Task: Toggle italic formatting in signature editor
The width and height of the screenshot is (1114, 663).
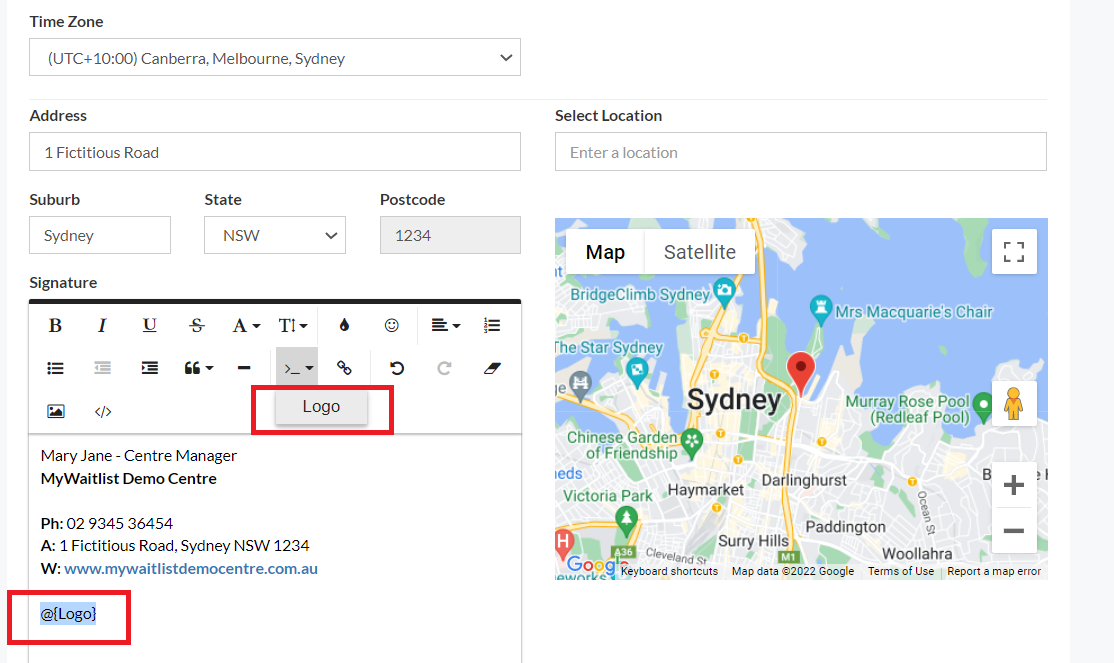Action: 102,325
